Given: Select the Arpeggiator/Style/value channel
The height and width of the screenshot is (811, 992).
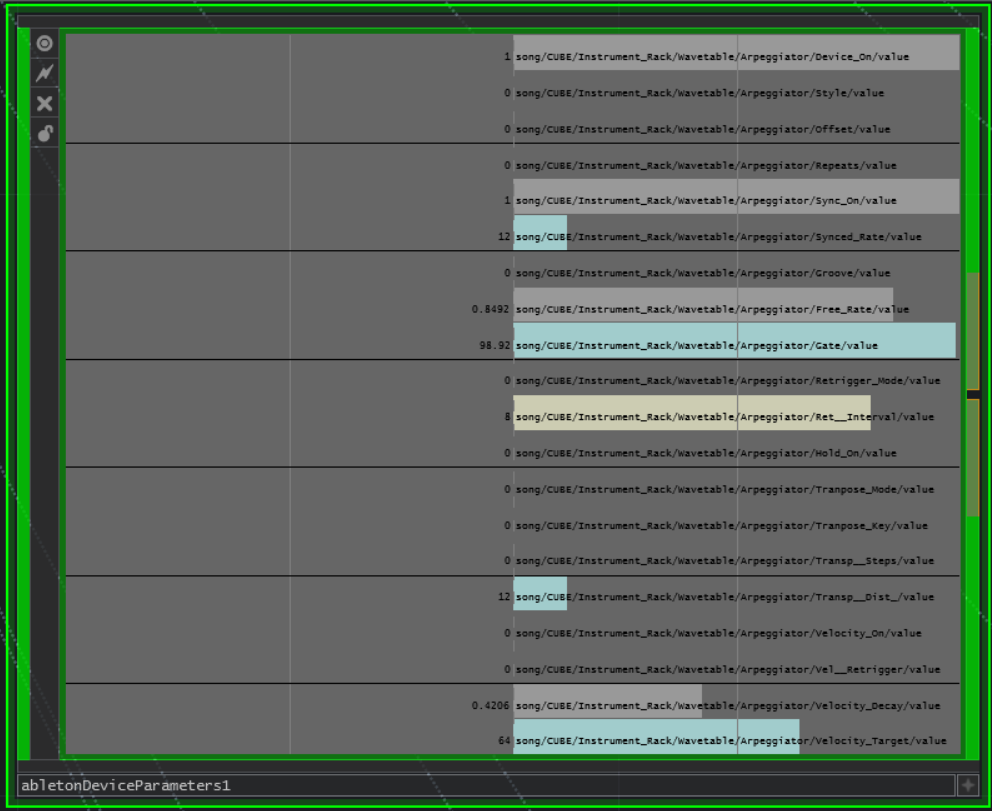Looking at the screenshot, I should pyautogui.click(x=700, y=93).
